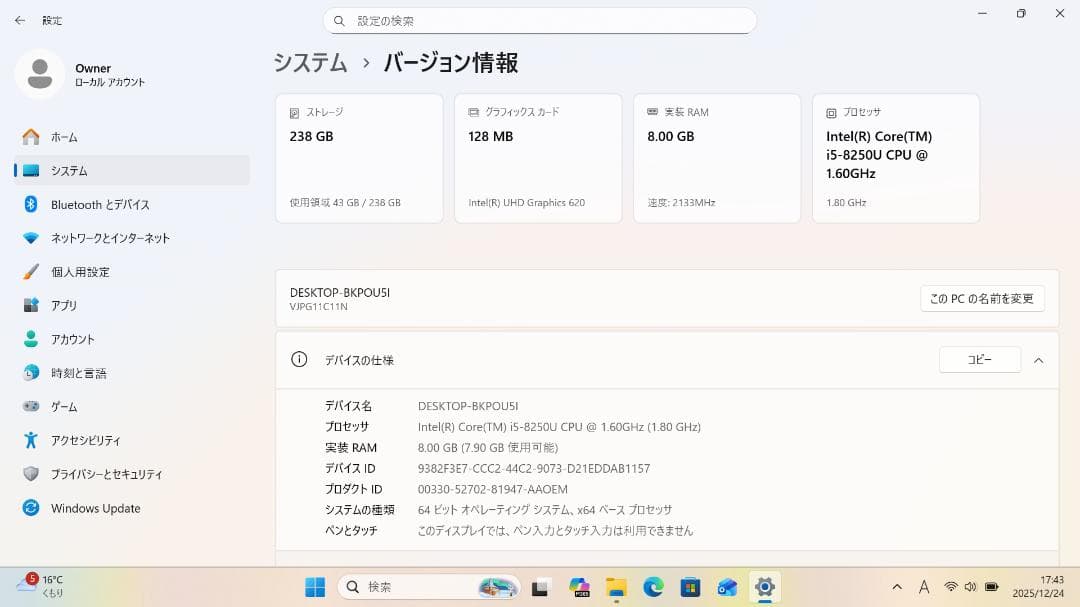Open the Microsoft Store from the taskbar

coord(689,588)
